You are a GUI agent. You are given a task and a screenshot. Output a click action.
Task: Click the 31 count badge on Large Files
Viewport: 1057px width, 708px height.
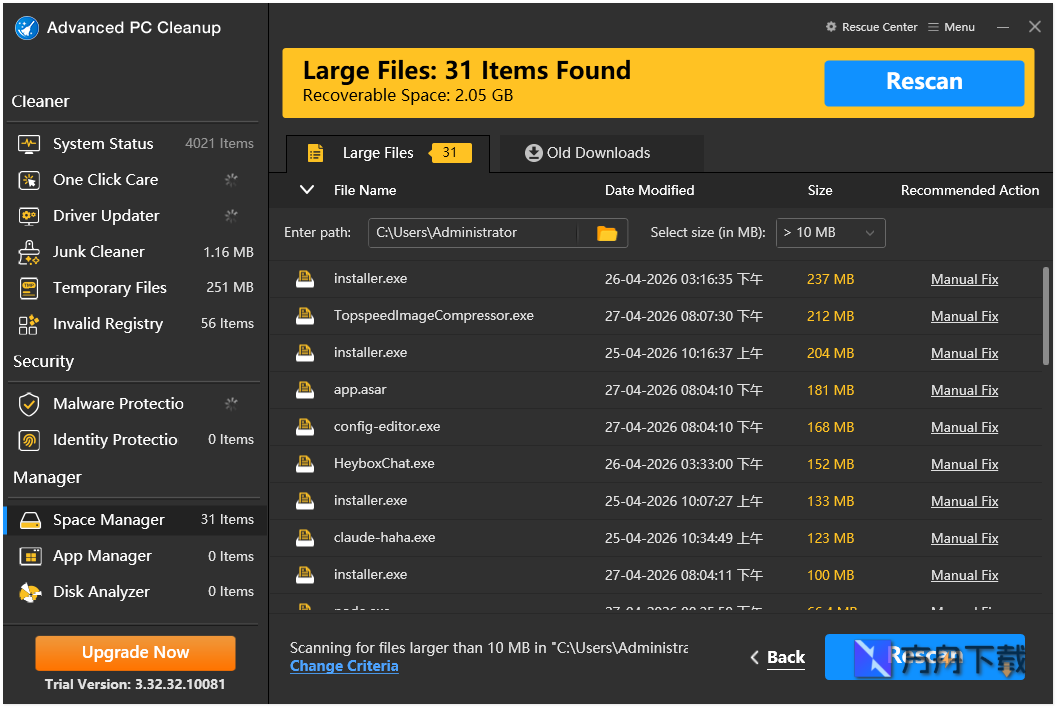pyautogui.click(x=450, y=153)
